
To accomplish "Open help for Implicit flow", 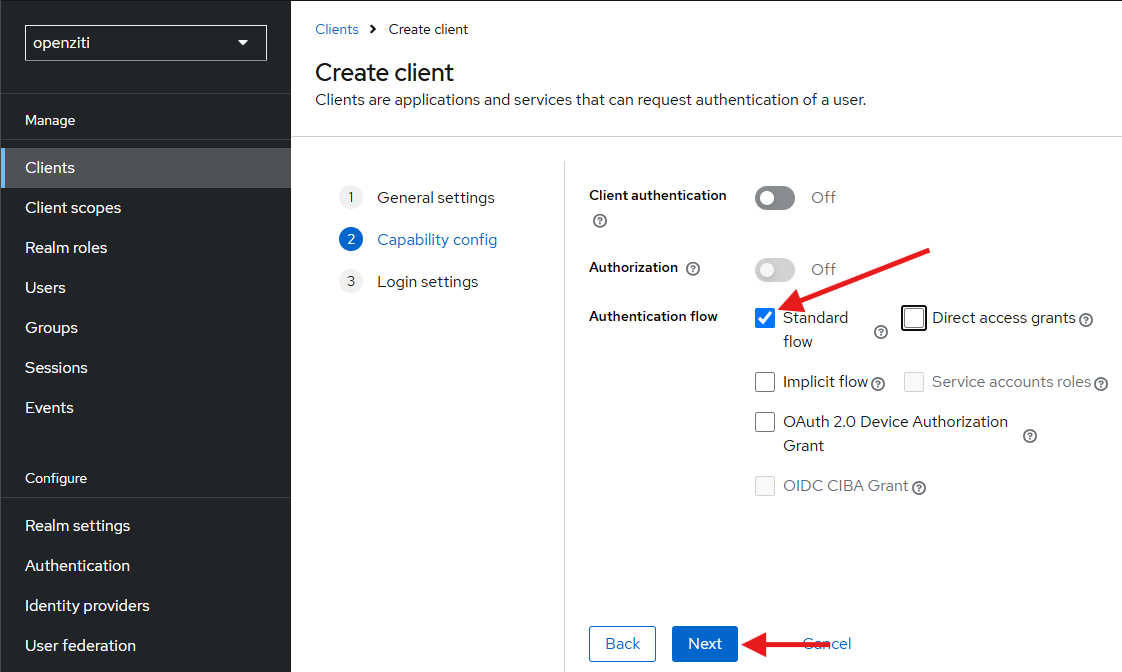I will pos(878,383).
